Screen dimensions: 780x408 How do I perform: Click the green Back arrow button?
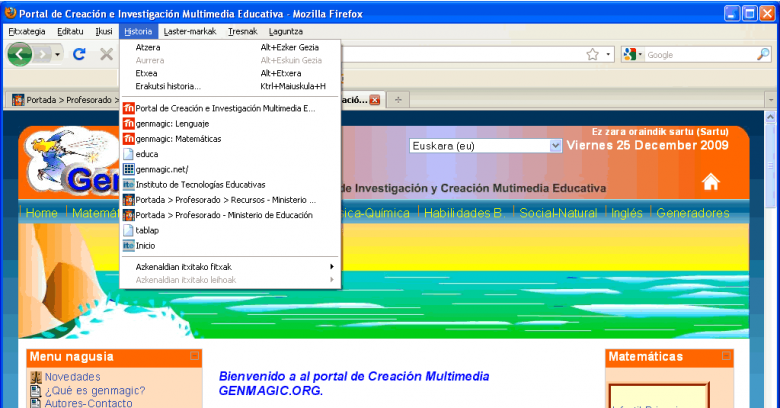click(x=20, y=54)
